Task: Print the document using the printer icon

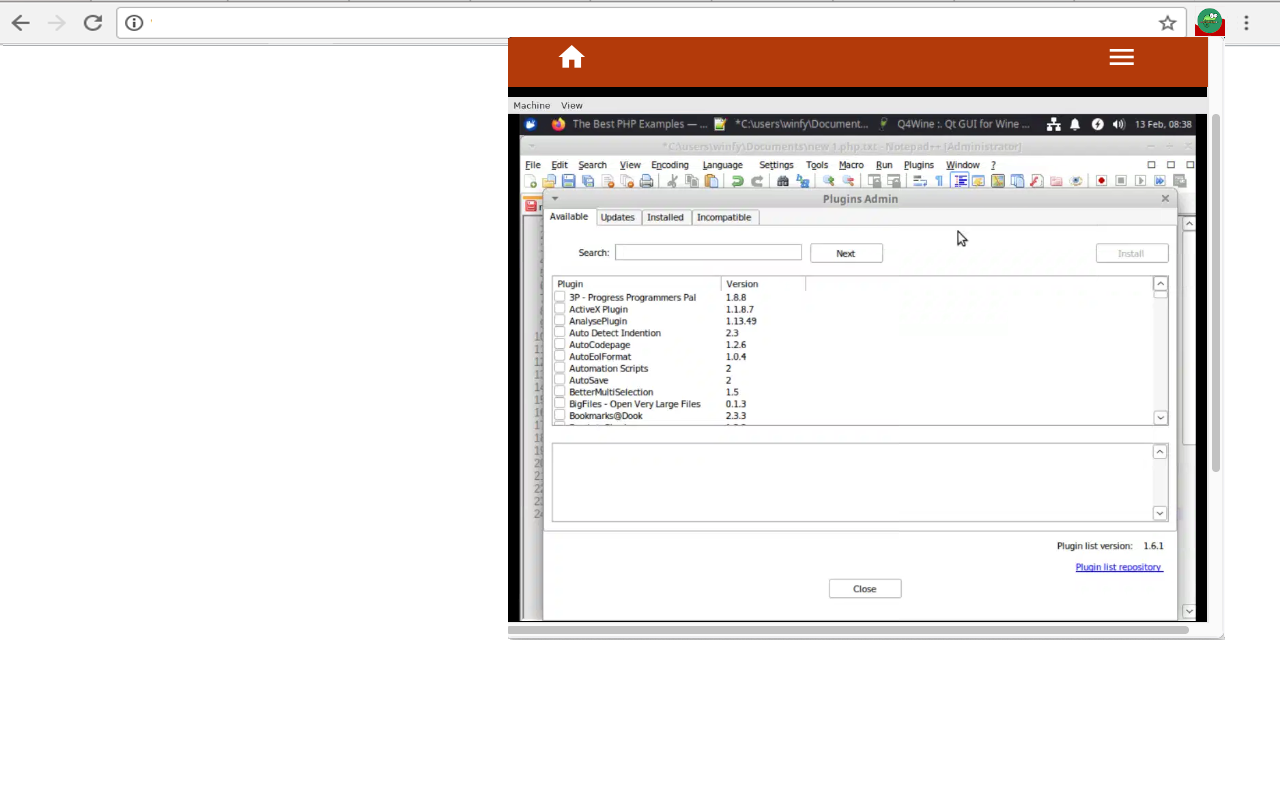Action: 646,180
